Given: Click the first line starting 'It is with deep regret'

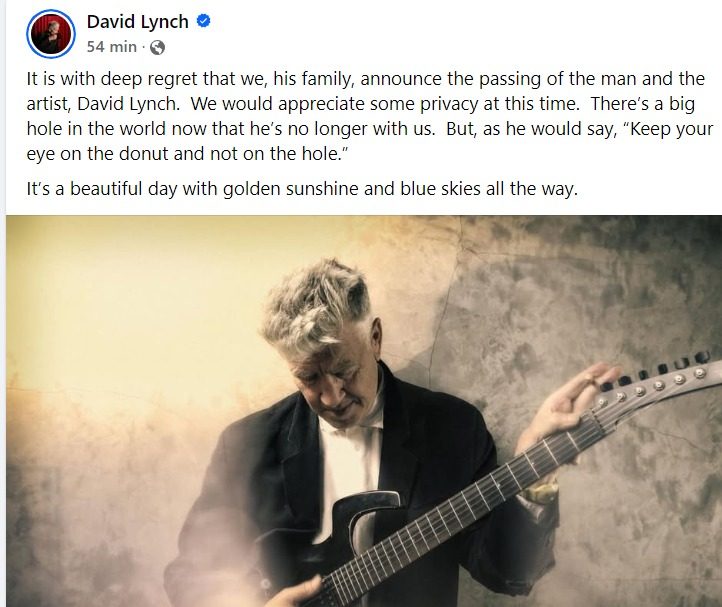Looking at the screenshot, I should [366, 79].
